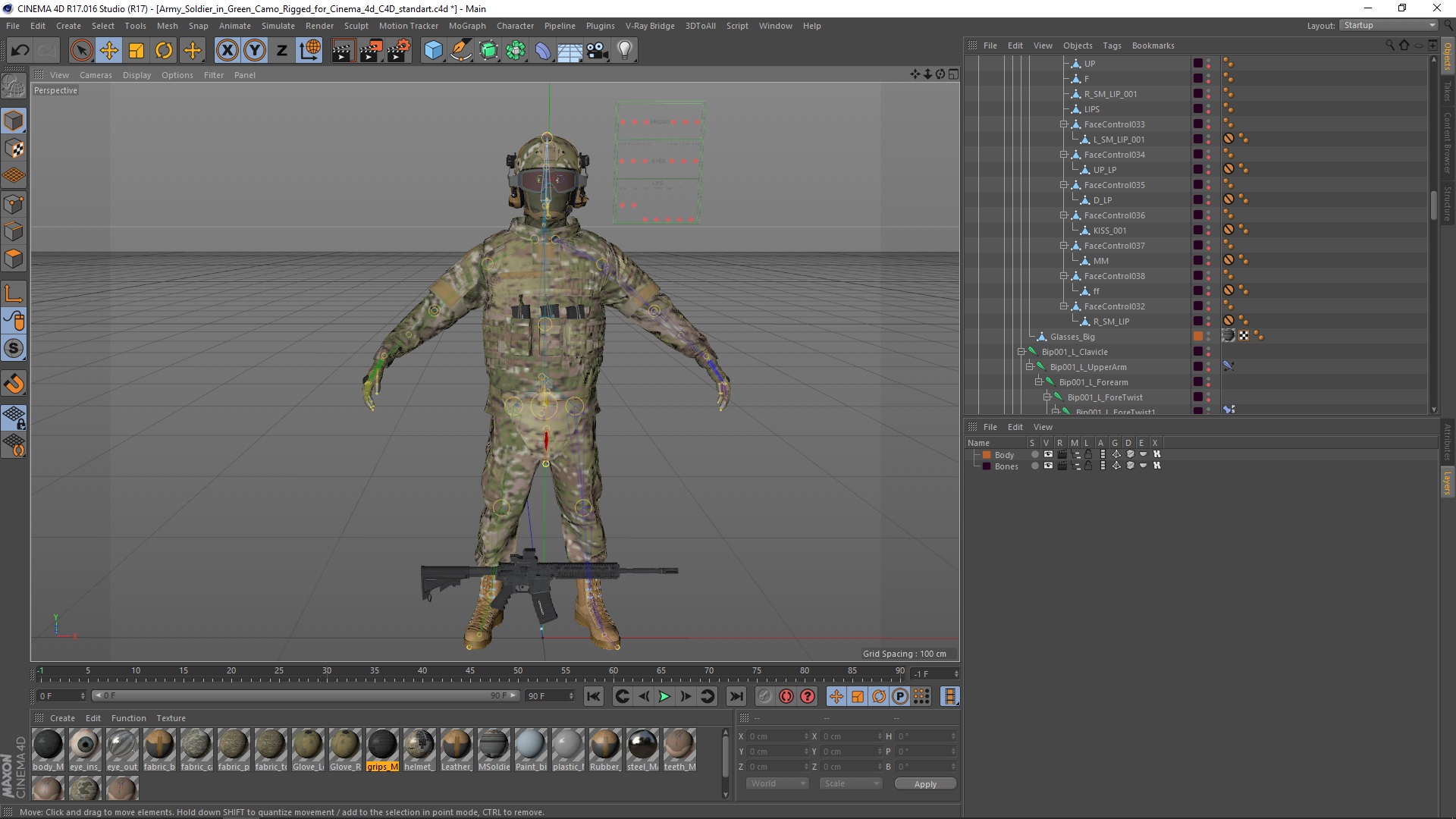1456x819 pixels.
Task: Switch to Texture mode in left sidebar
Action: (x=14, y=149)
